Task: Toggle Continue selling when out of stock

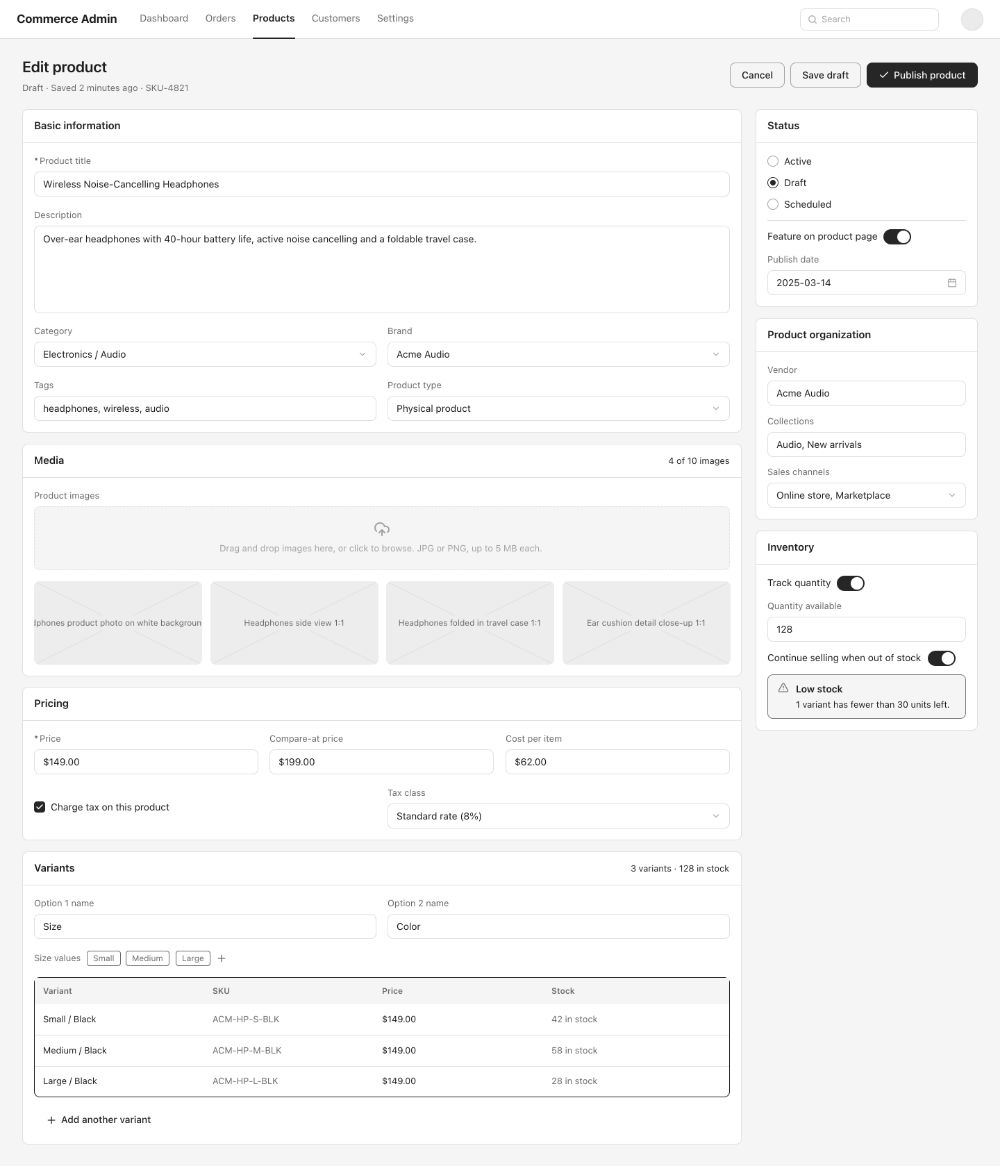Action: pyautogui.click(x=941, y=658)
